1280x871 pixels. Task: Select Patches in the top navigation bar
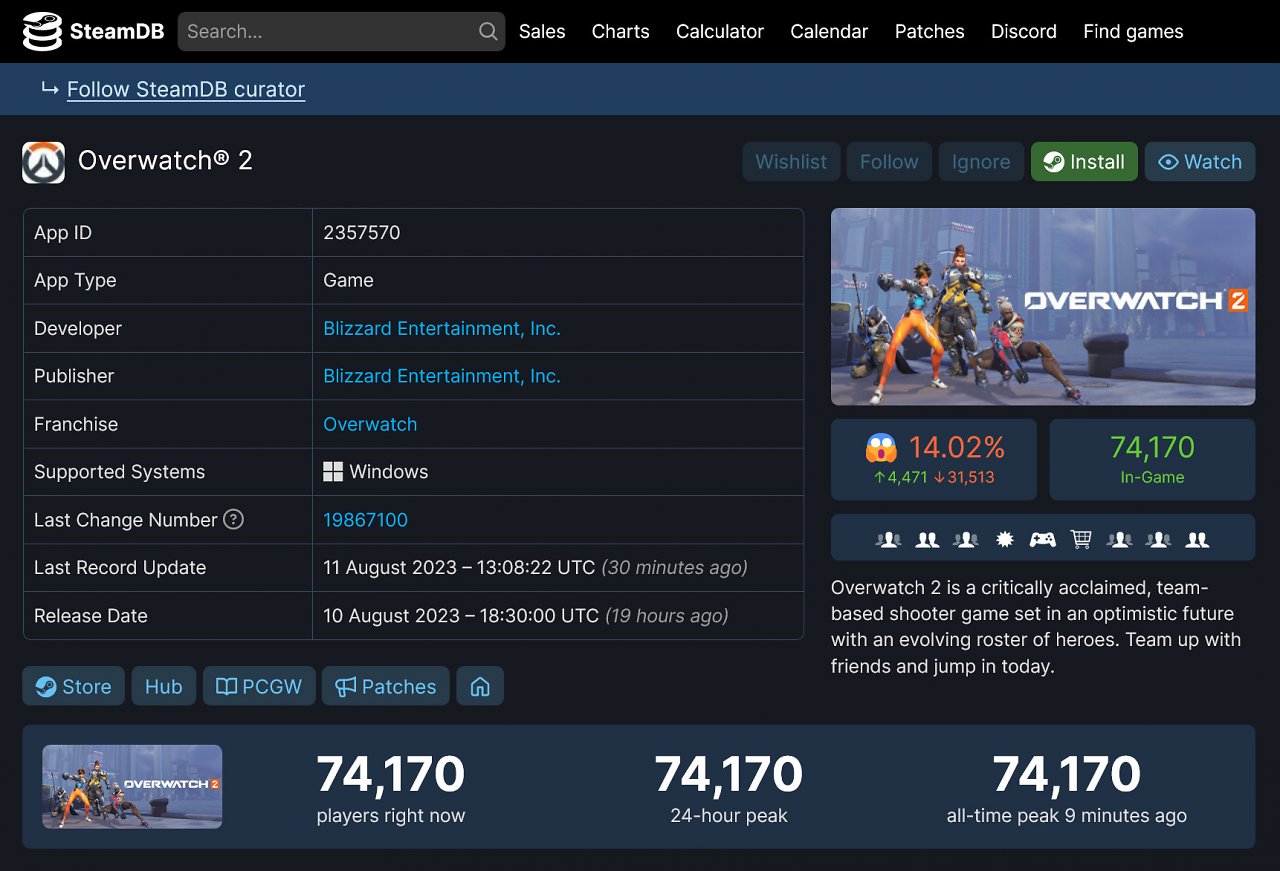929,31
